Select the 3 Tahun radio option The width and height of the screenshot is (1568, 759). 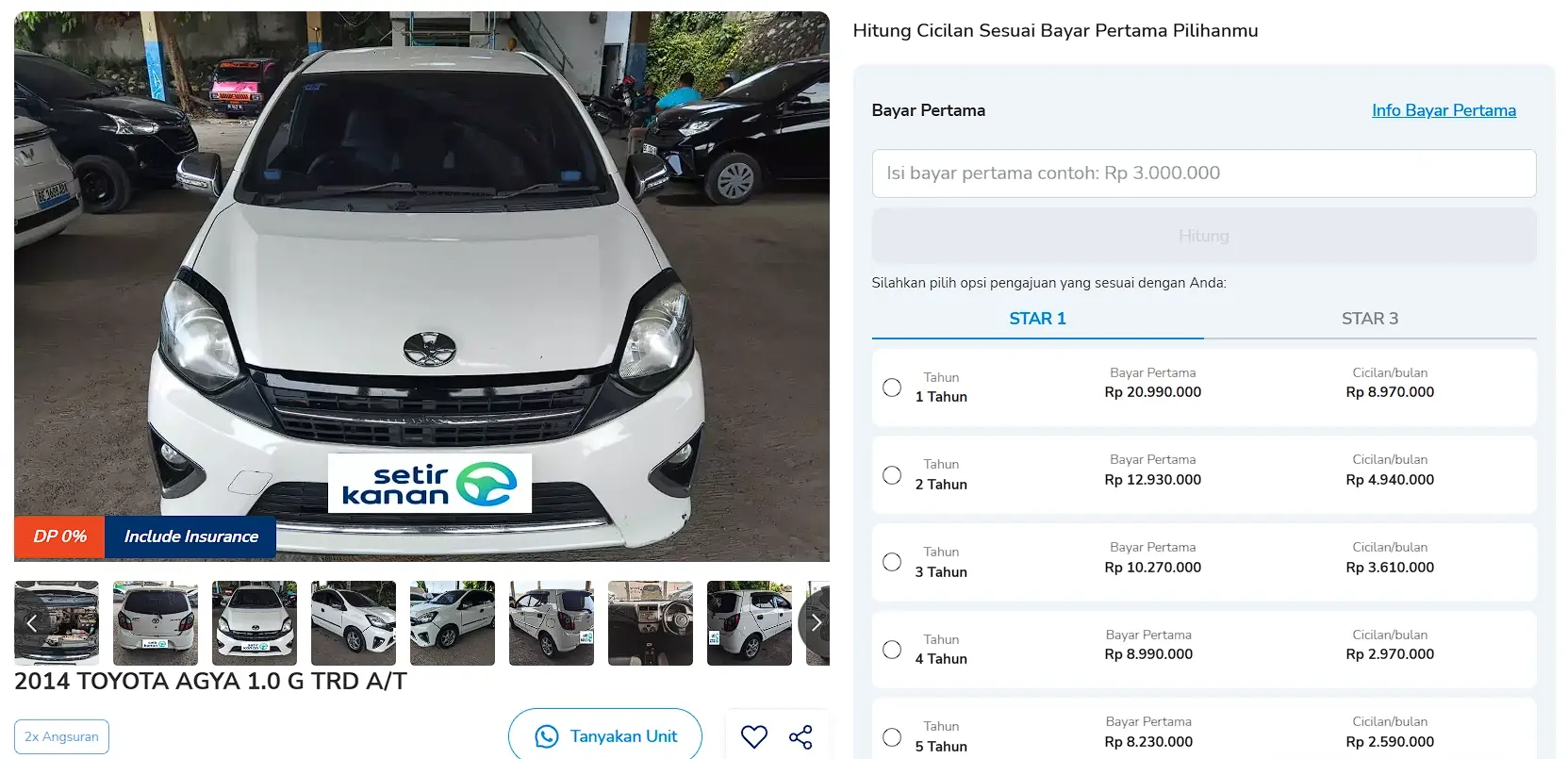pos(892,562)
